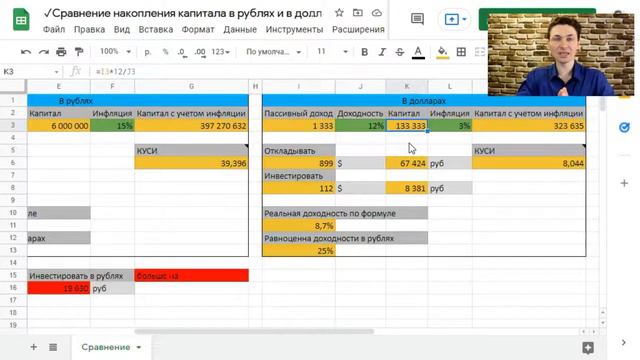Open text color picker

tap(418, 52)
